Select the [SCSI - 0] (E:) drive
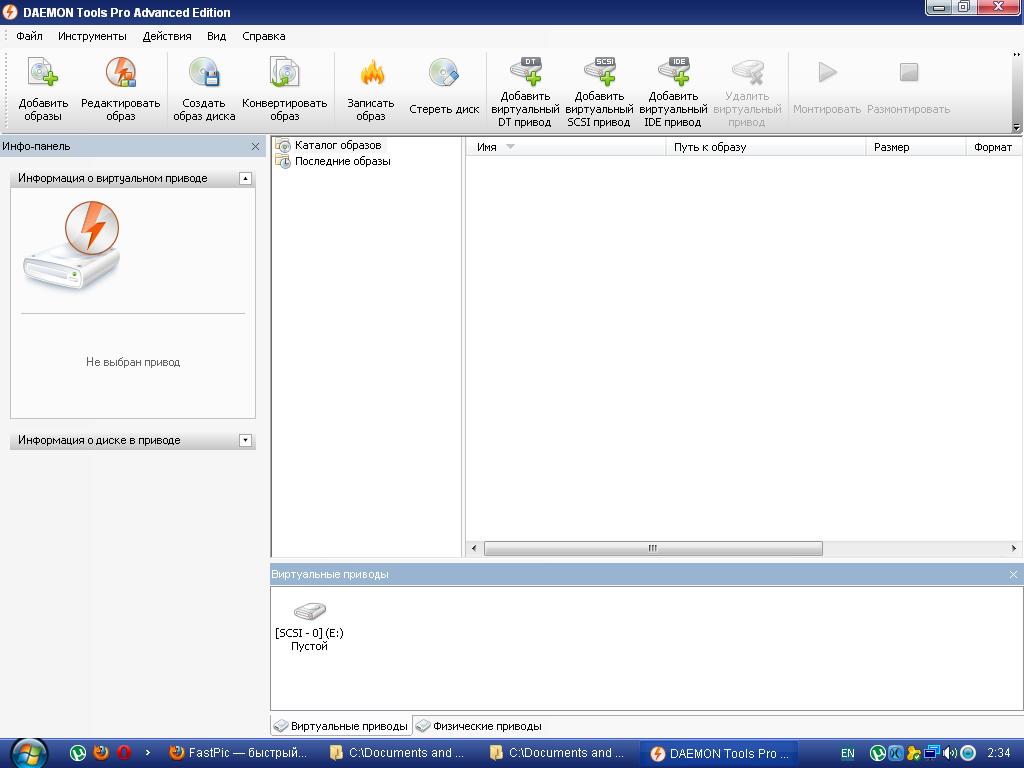Viewport: 1024px width, 768px height. (x=309, y=625)
